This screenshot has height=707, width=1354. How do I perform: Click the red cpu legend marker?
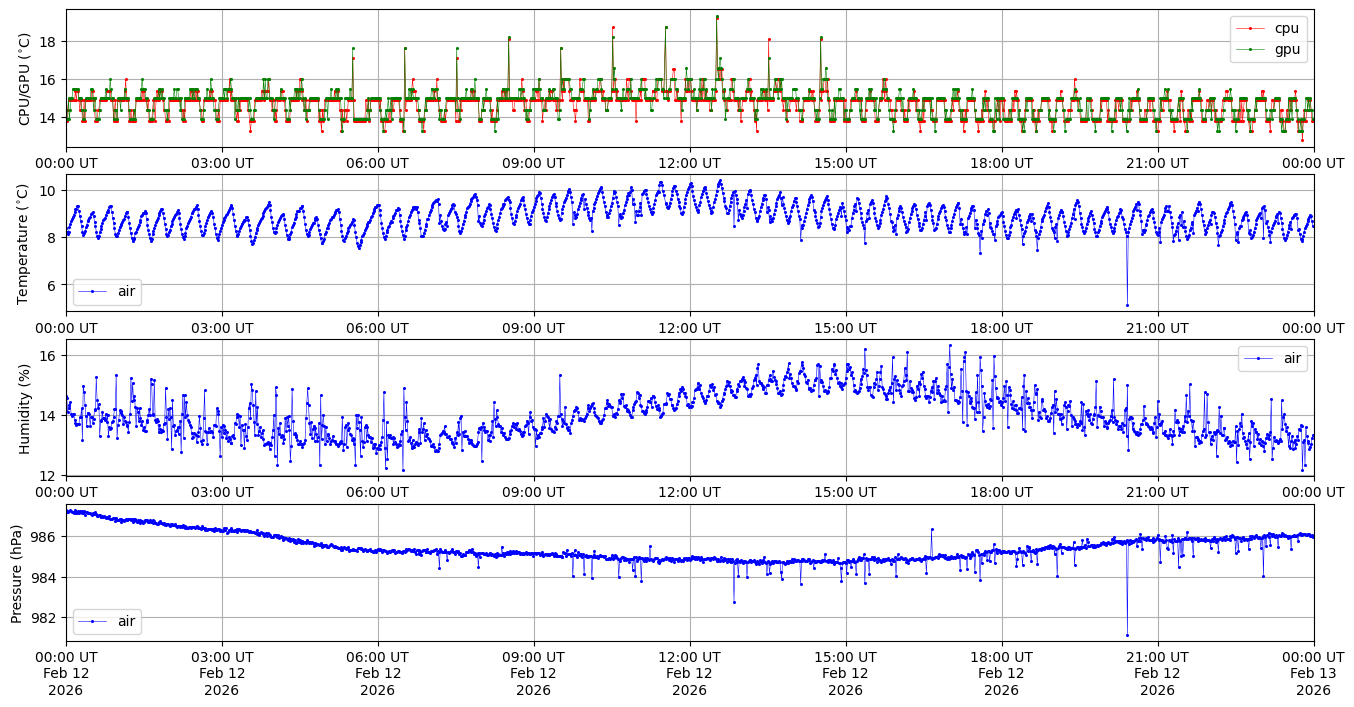[1252, 29]
